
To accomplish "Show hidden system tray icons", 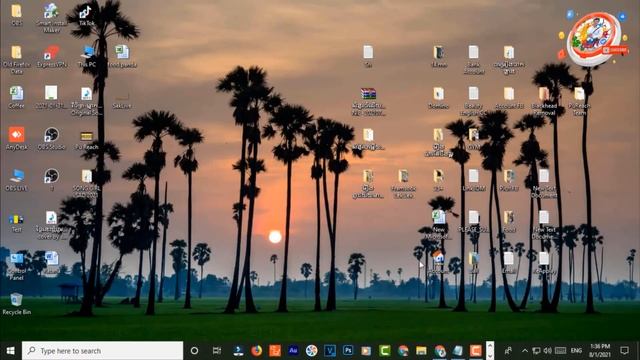I will pyautogui.click(x=524, y=351).
